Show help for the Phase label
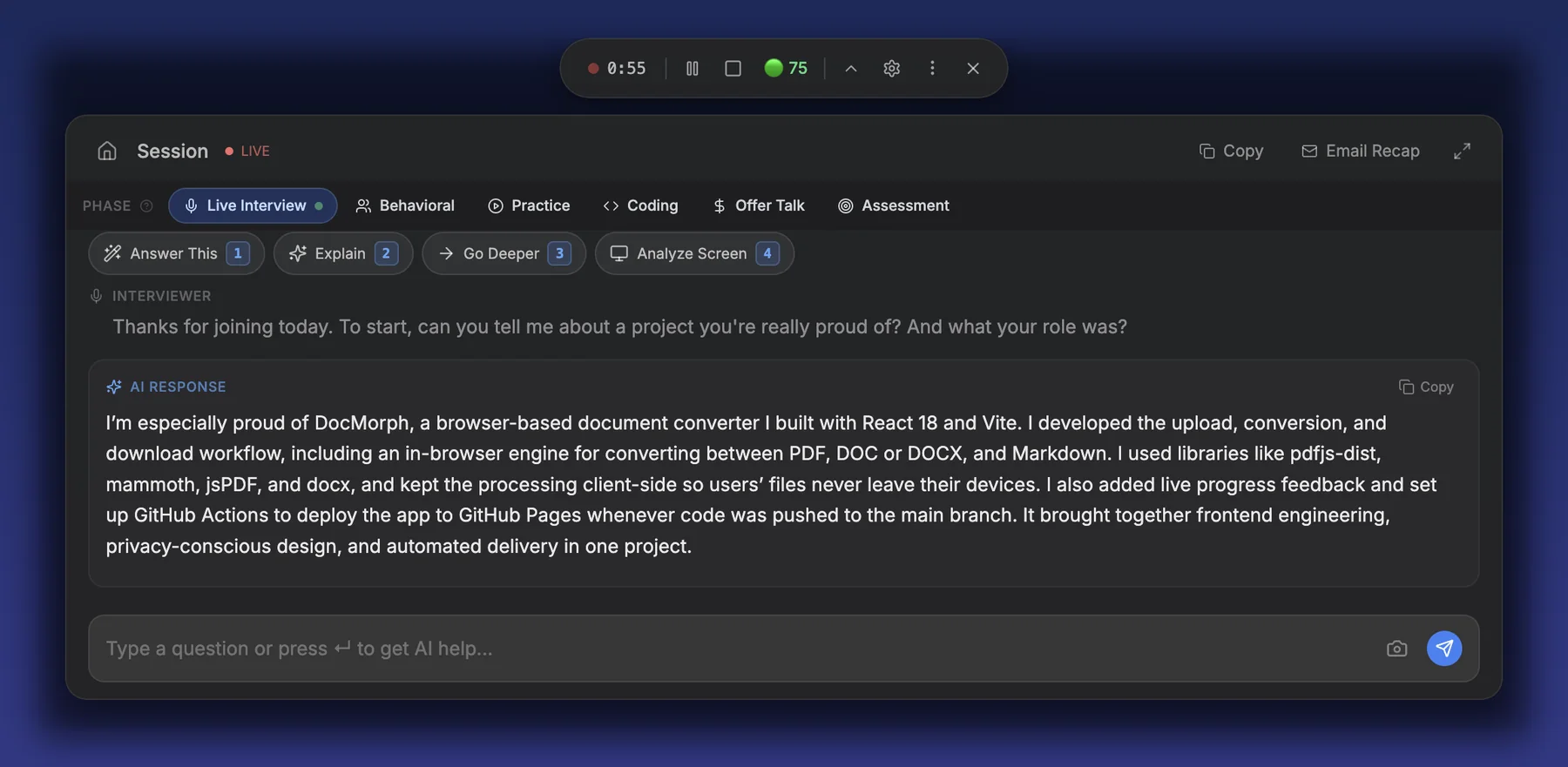Image resolution: width=1568 pixels, height=767 pixels. click(146, 205)
